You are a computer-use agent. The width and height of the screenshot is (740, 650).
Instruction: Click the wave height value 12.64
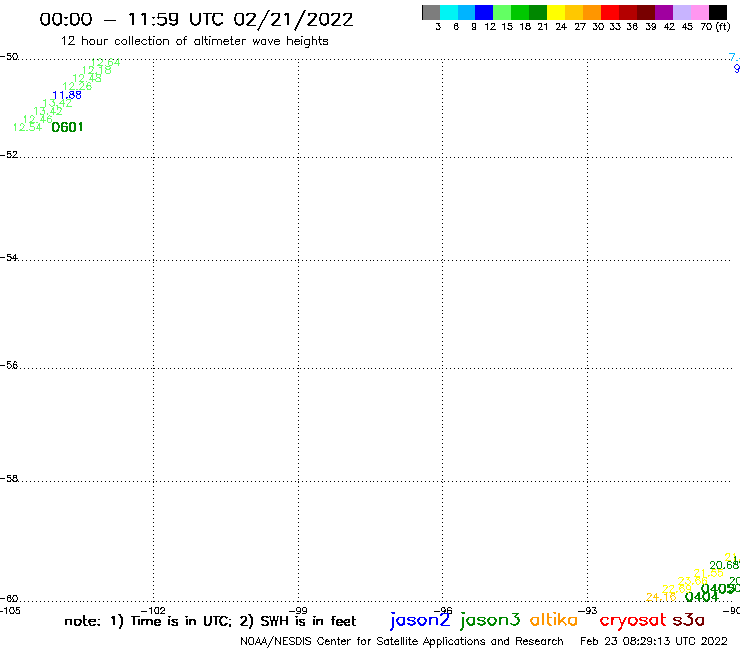point(105,62)
